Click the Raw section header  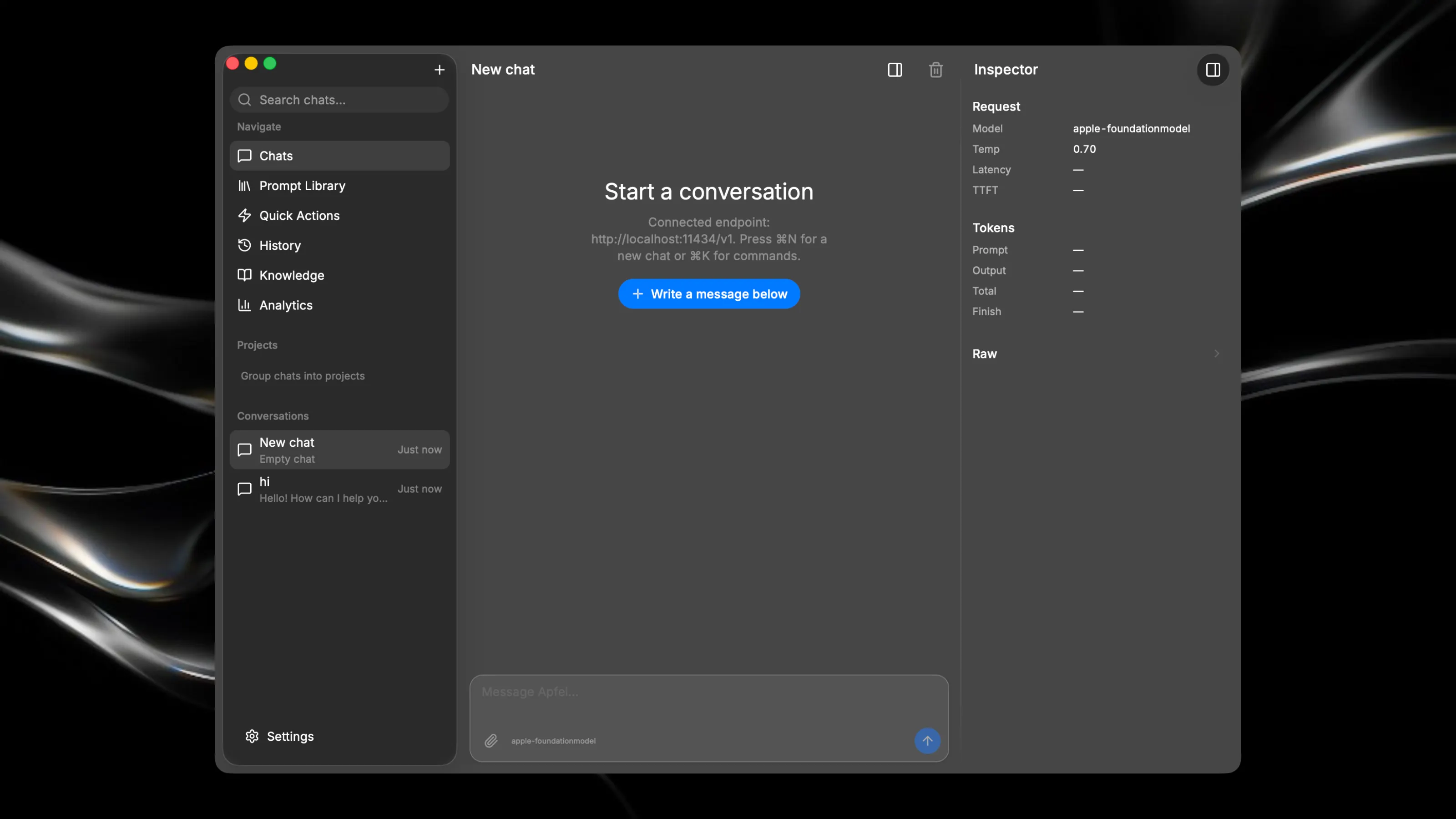pyautogui.click(x=984, y=354)
